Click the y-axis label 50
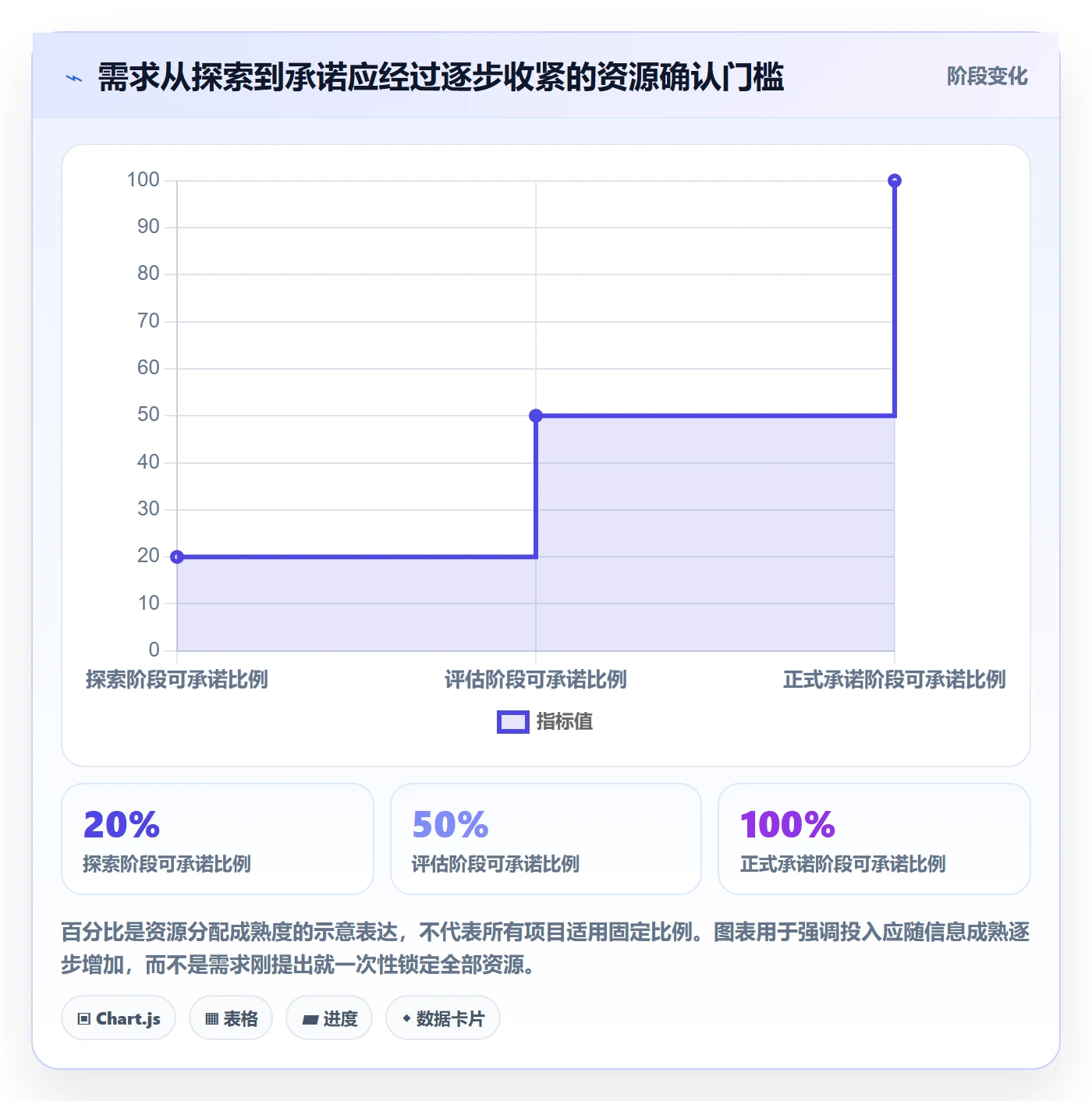1092x1101 pixels. click(x=148, y=415)
